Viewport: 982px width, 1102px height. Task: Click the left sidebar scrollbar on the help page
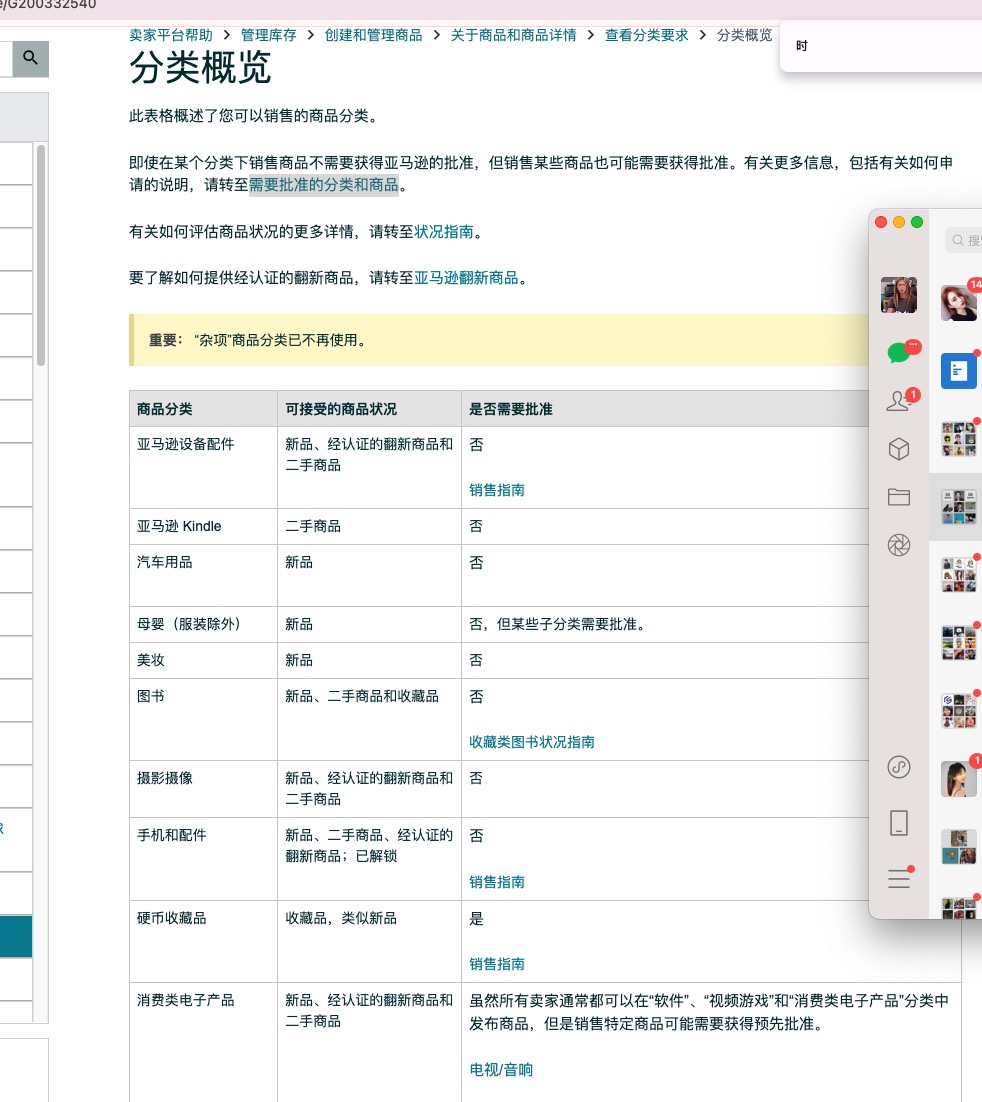tap(41, 255)
